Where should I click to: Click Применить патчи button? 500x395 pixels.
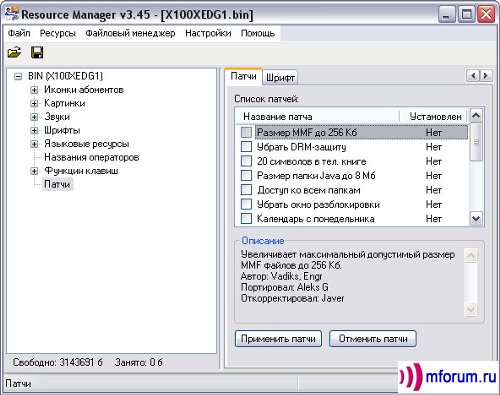(x=278, y=339)
